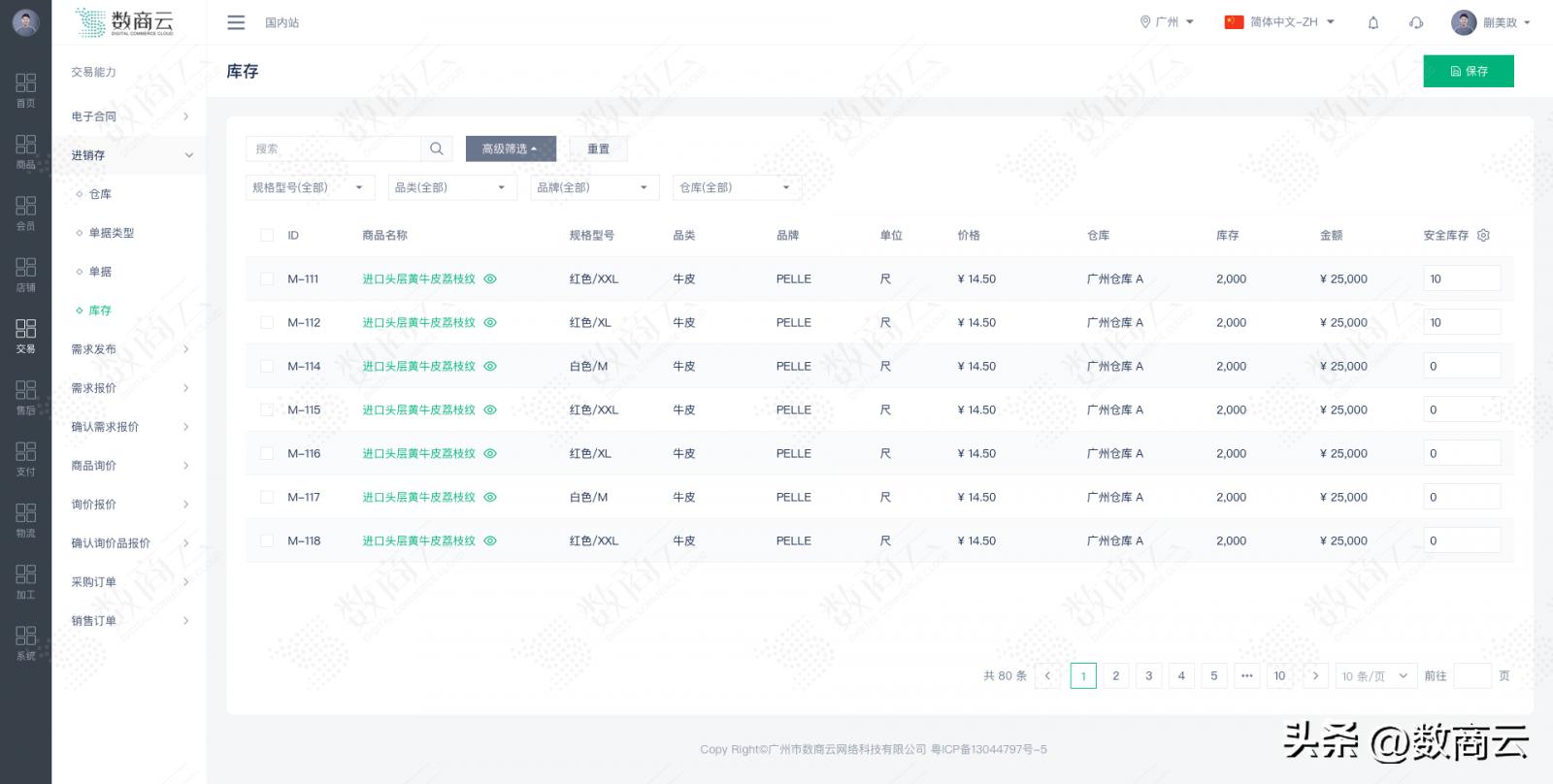Open the 物流 logistics sidebar icon

(26, 519)
